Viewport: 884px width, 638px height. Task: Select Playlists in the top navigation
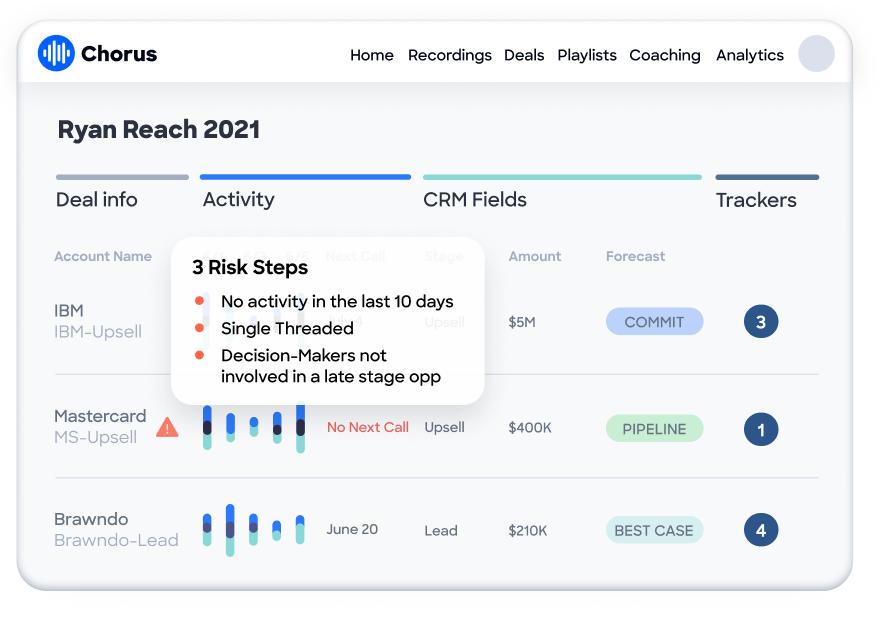[x=587, y=55]
